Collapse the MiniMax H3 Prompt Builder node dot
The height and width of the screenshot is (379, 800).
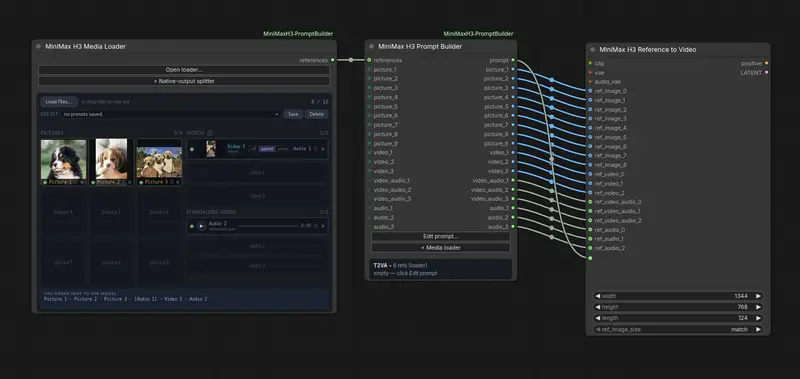[371, 46]
